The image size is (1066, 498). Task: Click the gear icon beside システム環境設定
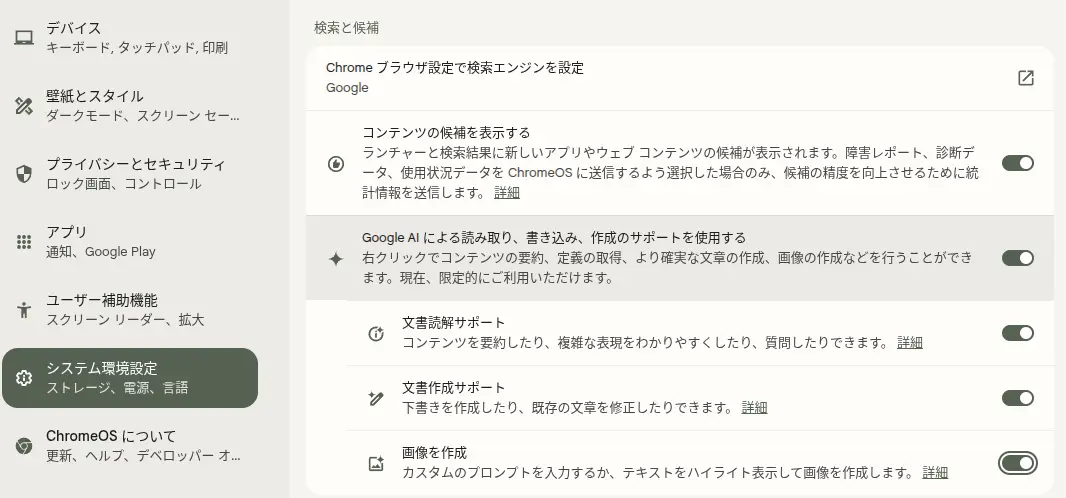point(24,378)
